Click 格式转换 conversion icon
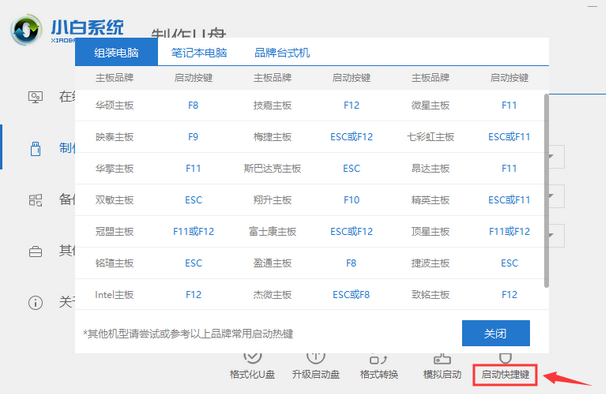 (x=378, y=359)
